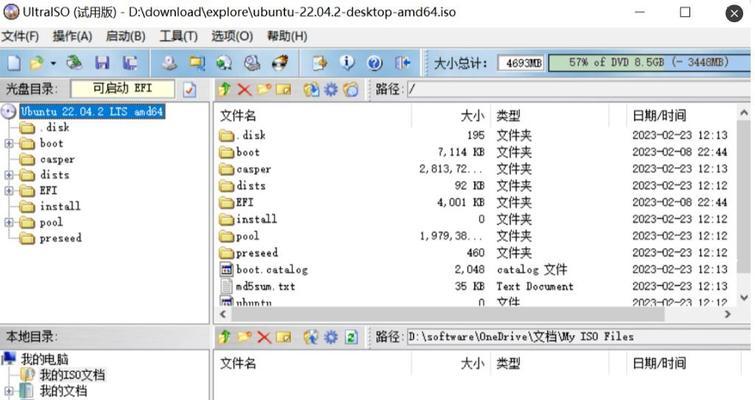Click the New image toolbar icon
This screenshot has width=755, height=400.
coord(13,63)
